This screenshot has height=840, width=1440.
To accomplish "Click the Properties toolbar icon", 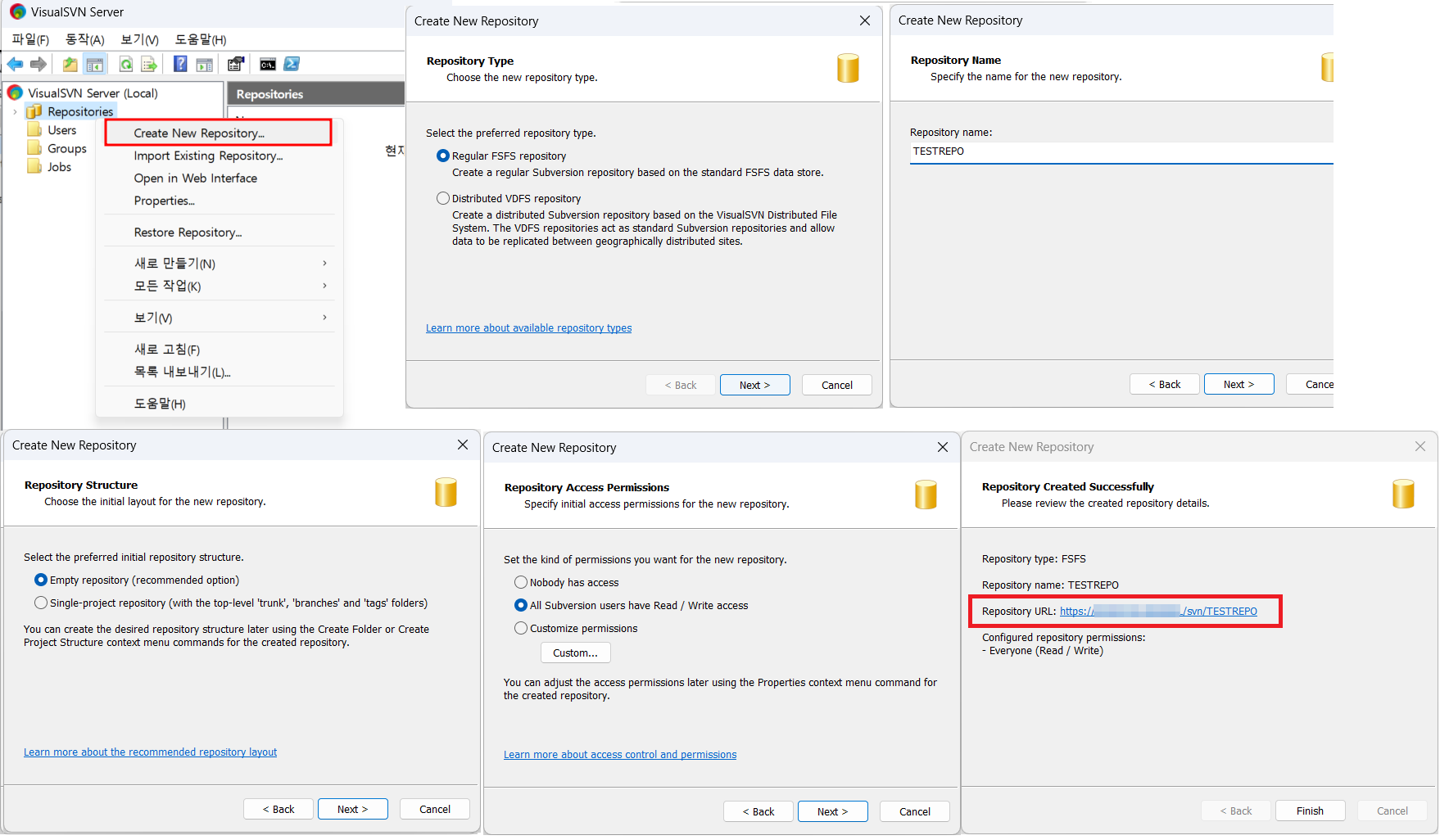I will click(236, 64).
